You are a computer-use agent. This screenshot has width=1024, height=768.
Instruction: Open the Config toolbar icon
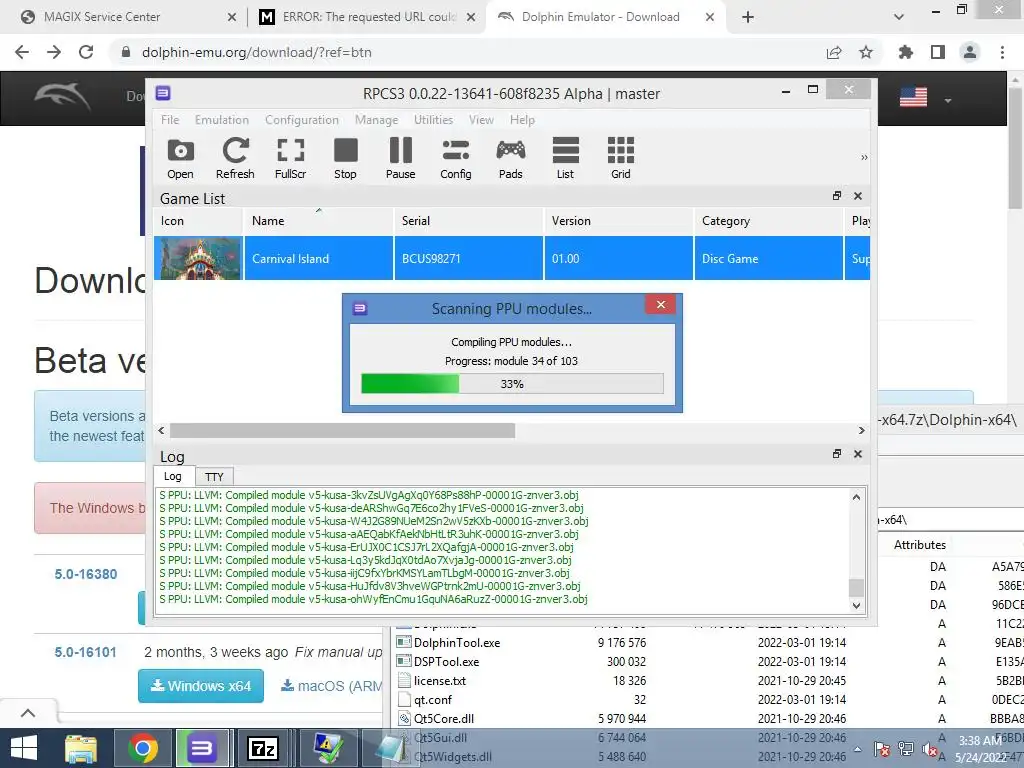tap(456, 158)
